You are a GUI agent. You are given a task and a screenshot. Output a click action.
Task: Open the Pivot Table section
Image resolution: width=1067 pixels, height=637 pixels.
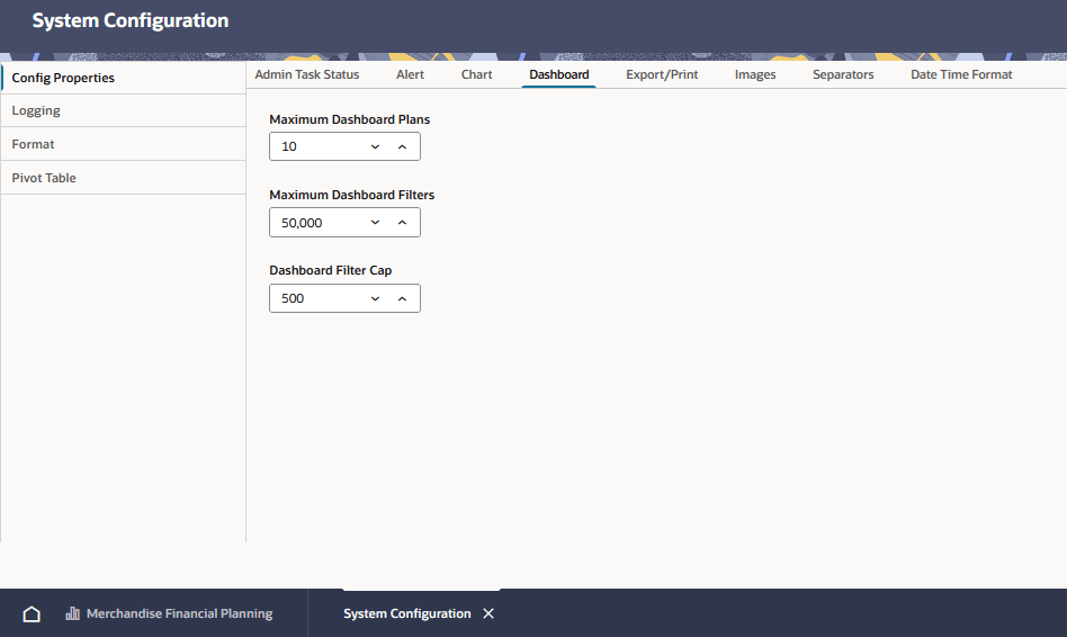coord(123,178)
